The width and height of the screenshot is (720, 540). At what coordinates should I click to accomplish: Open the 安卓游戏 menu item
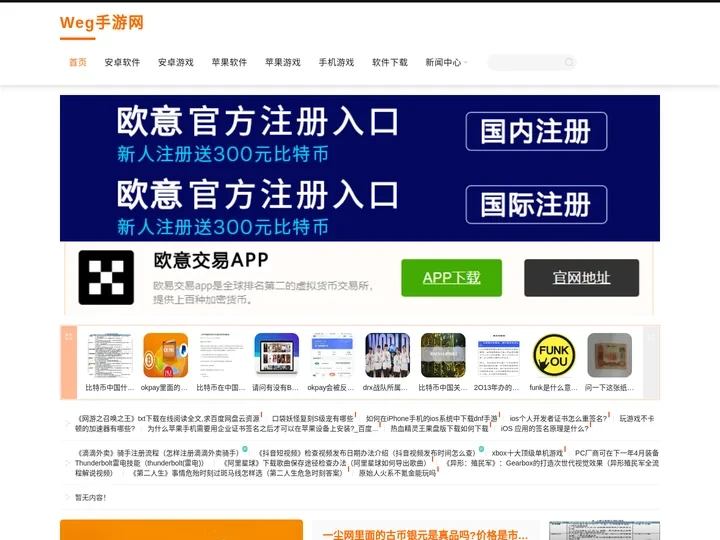[176, 62]
